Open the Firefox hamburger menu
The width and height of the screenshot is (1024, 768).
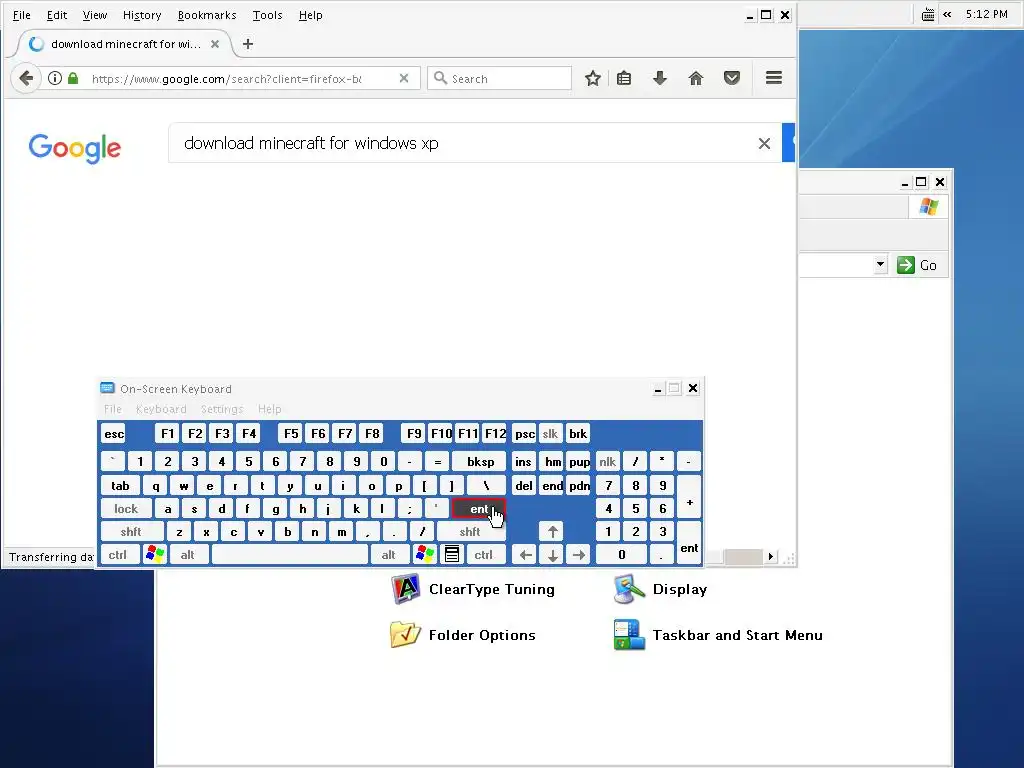[774, 78]
